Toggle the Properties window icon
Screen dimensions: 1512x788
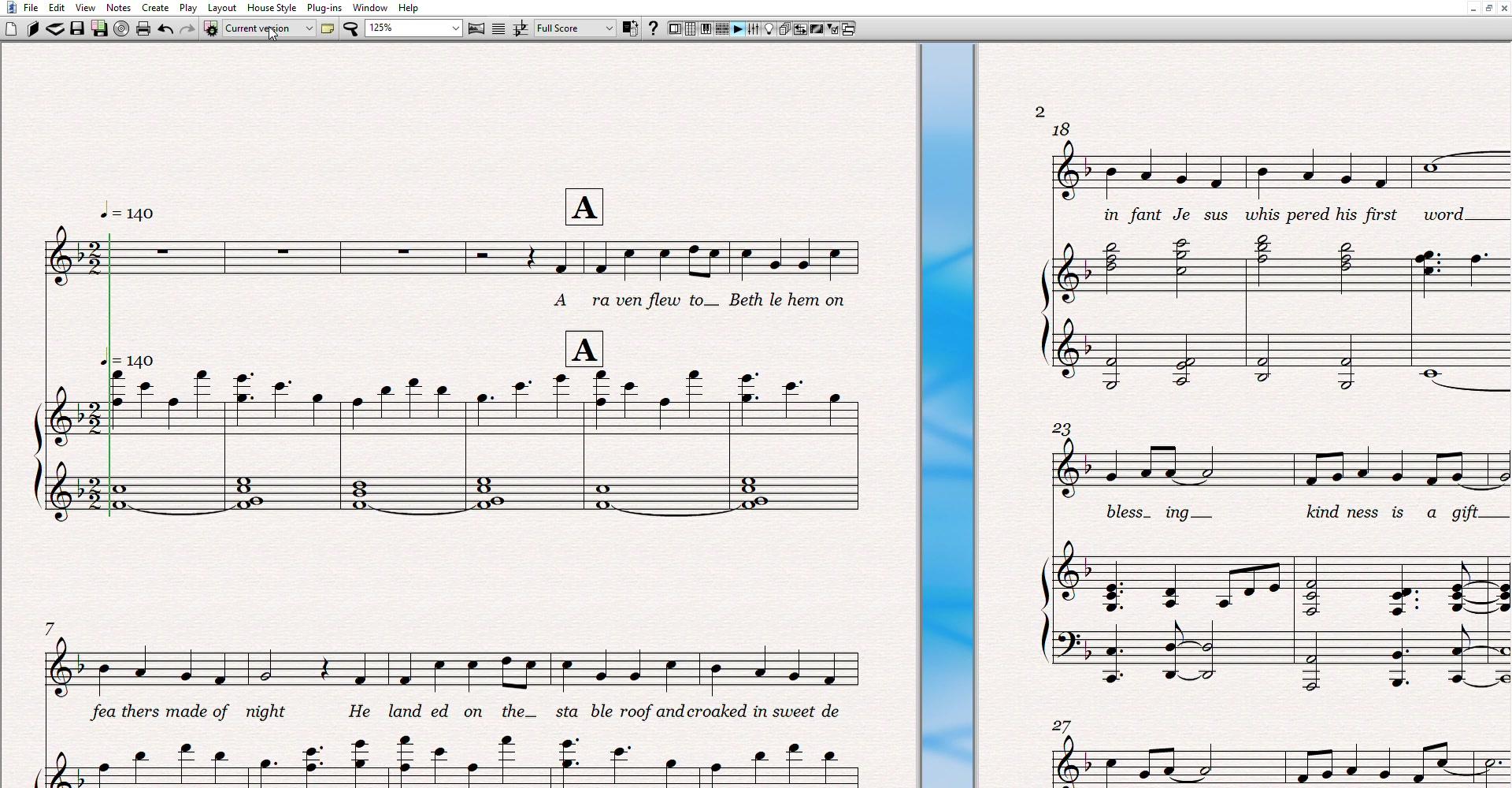833,29
